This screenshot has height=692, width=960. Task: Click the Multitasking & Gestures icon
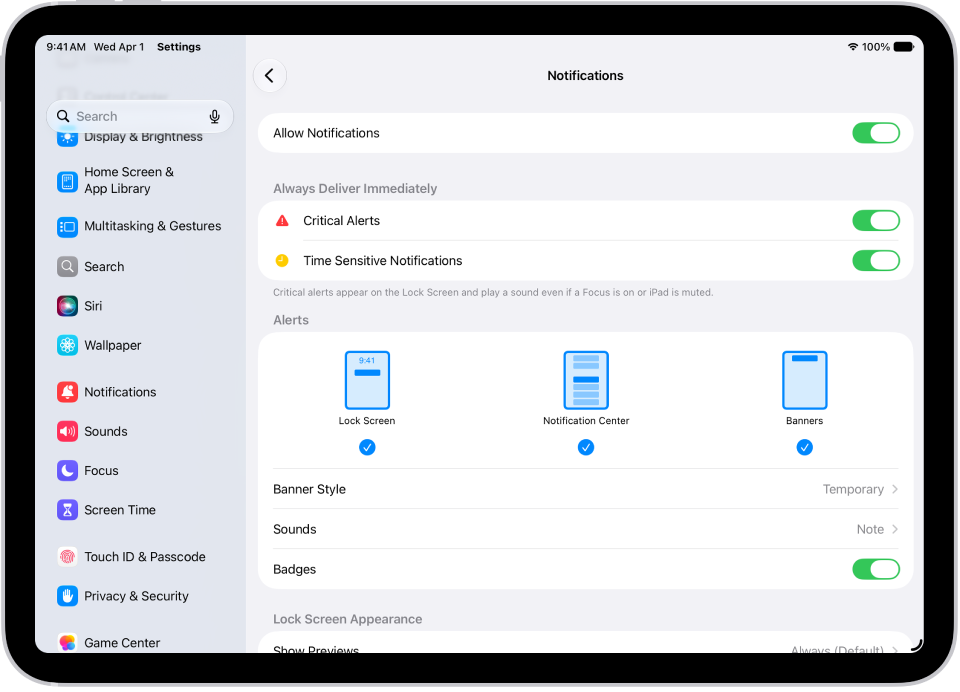tap(67, 227)
